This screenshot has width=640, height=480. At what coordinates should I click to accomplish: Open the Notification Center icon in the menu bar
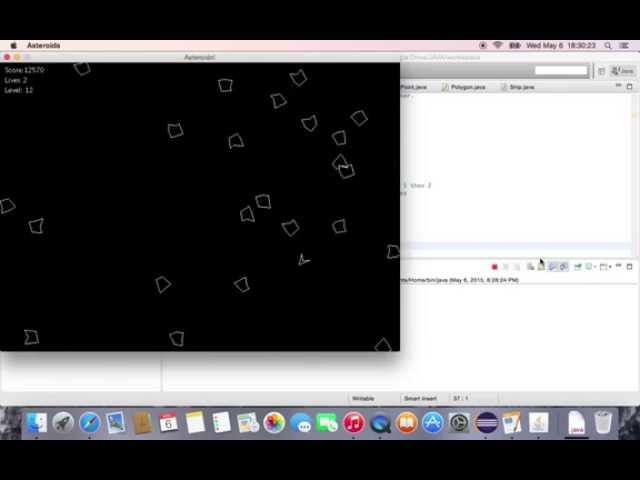(624, 45)
